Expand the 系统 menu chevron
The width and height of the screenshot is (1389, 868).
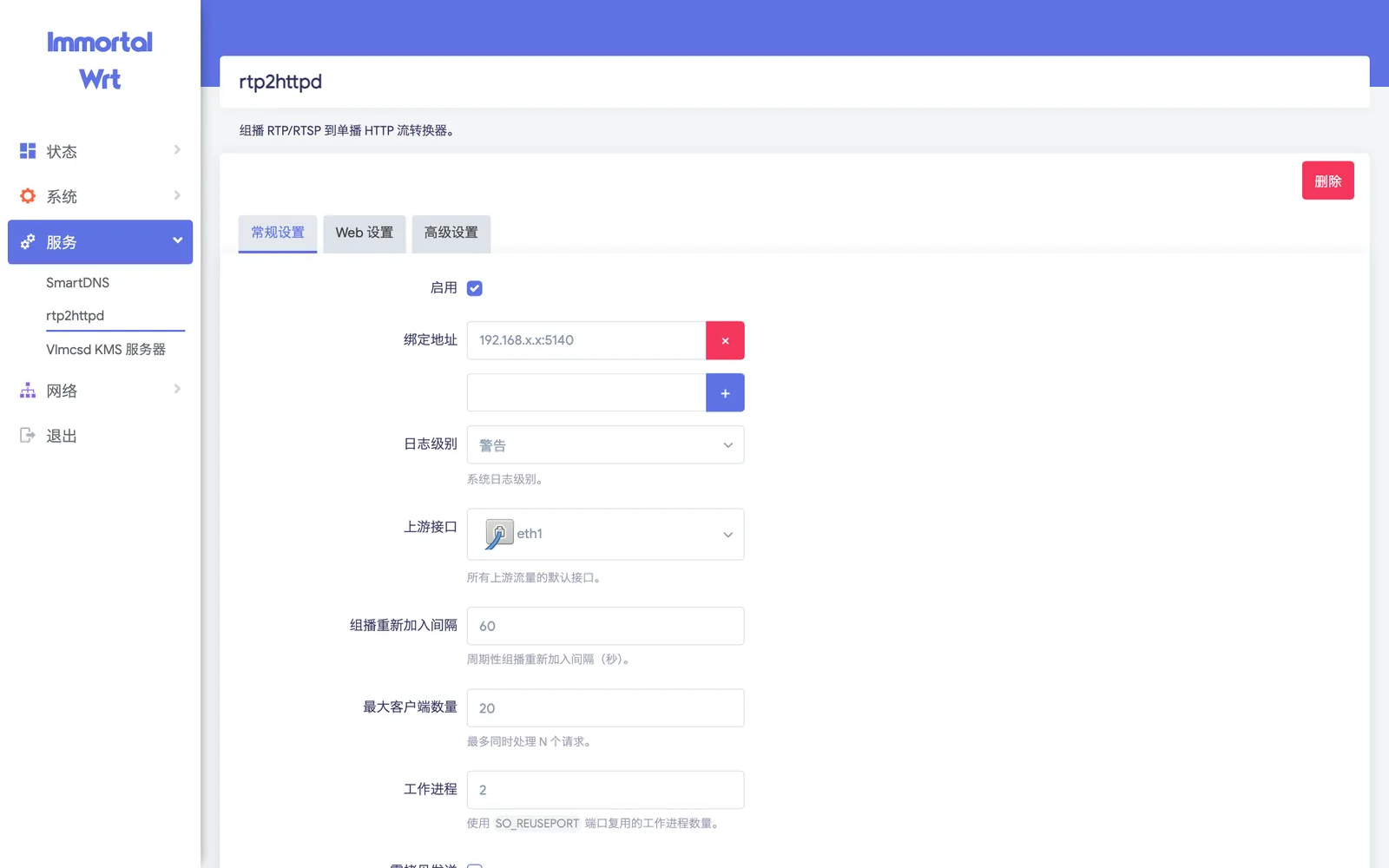[177, 195]
